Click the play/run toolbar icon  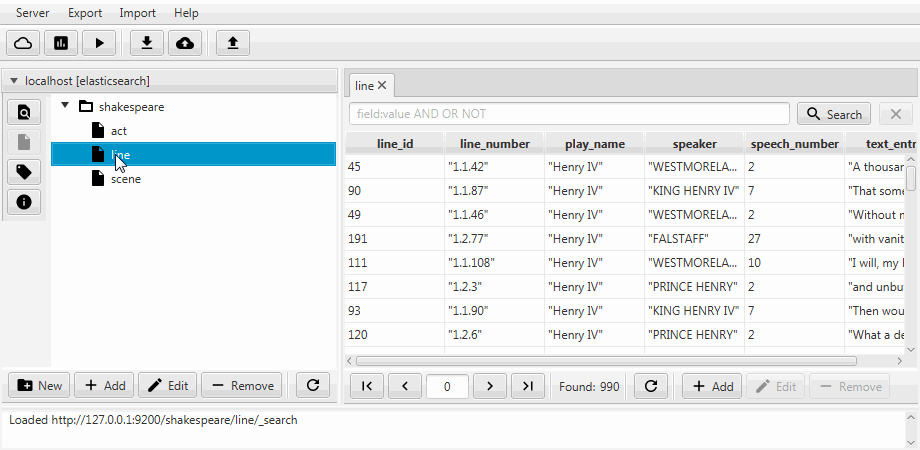point(99,43)
